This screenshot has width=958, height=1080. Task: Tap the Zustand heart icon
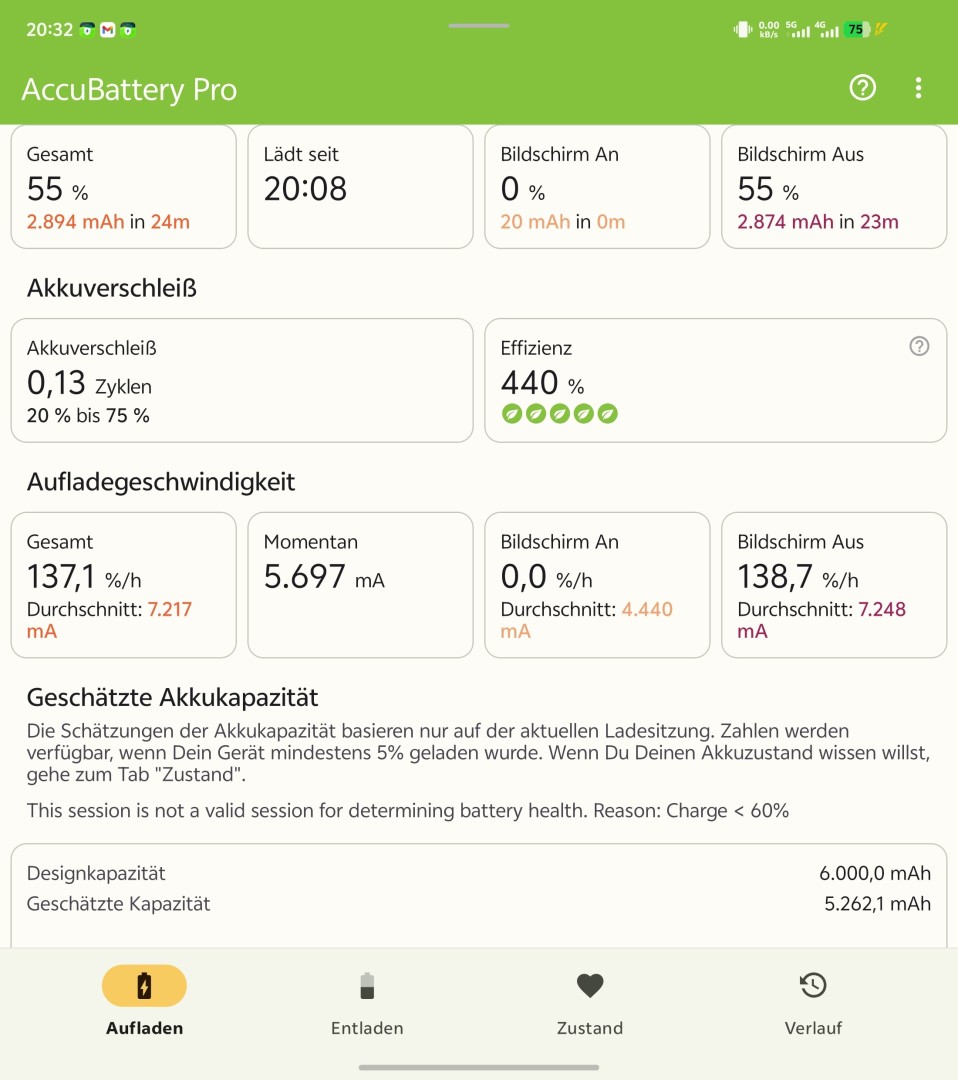point(590,986)
